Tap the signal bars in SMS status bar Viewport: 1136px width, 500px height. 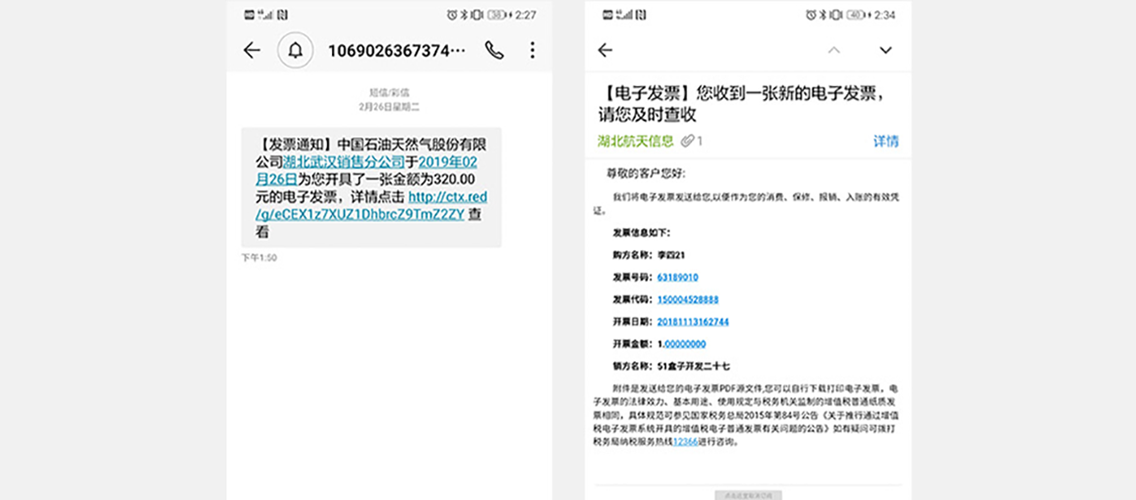[x=266, y=14]
